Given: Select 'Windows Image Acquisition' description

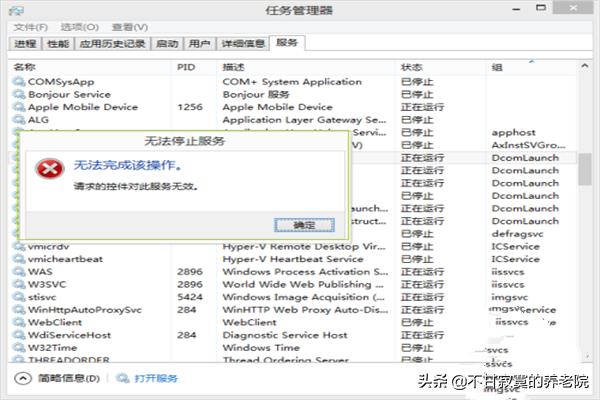Looking at the screenshot, I should click(303, 297).
